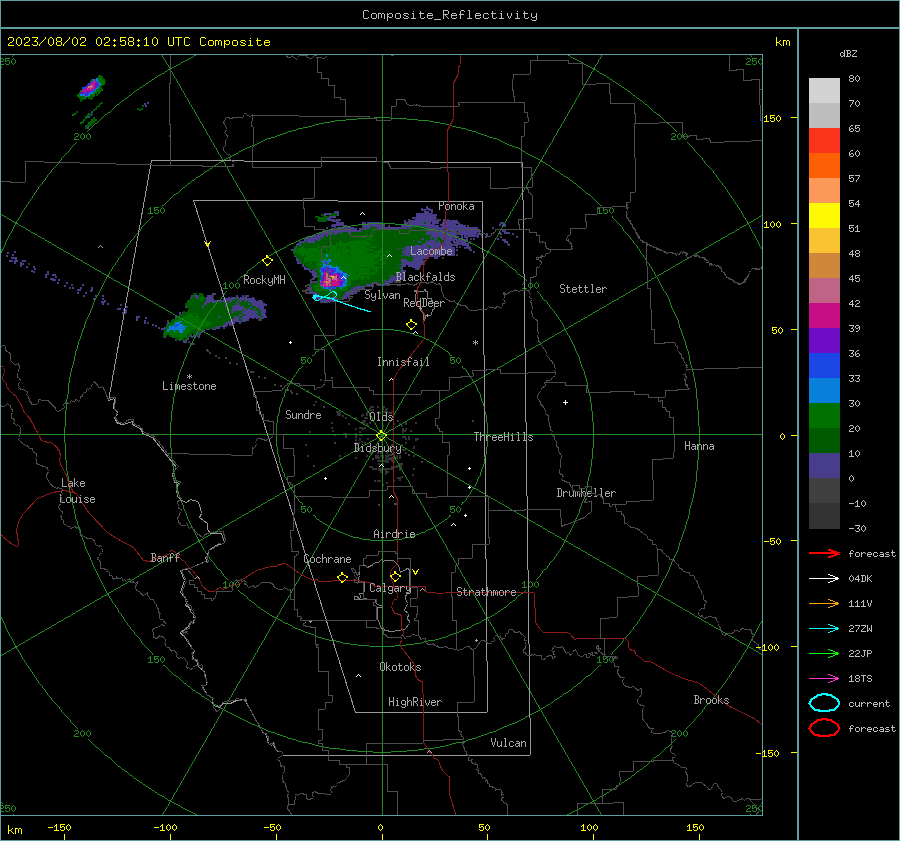Click the Okotoks label on the map
Image resolution: width=900 pixels, height=841 pixels.
(x=400, y=667)
